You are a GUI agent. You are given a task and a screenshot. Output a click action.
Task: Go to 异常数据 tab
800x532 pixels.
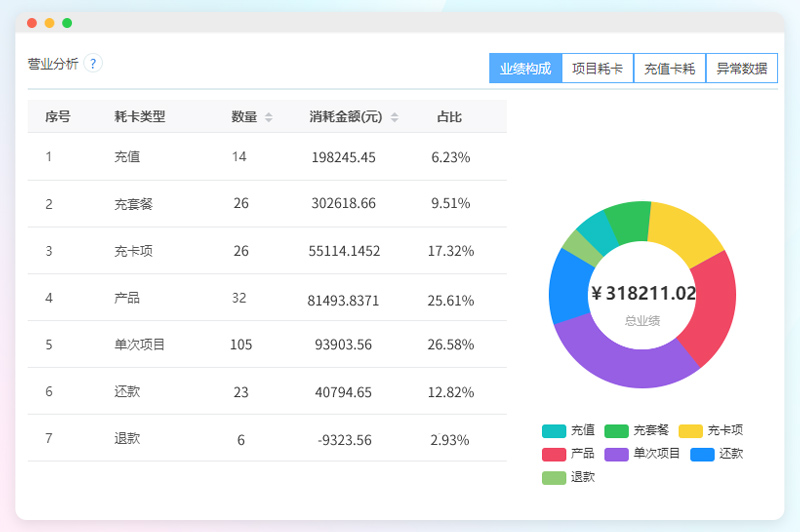pos(741,69)
